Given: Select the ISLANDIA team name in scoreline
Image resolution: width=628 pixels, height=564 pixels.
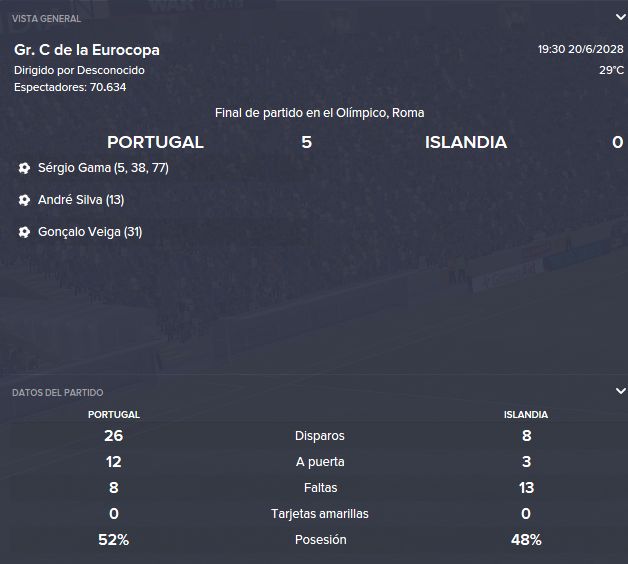Looking at the screenshot, I should 466,142.
